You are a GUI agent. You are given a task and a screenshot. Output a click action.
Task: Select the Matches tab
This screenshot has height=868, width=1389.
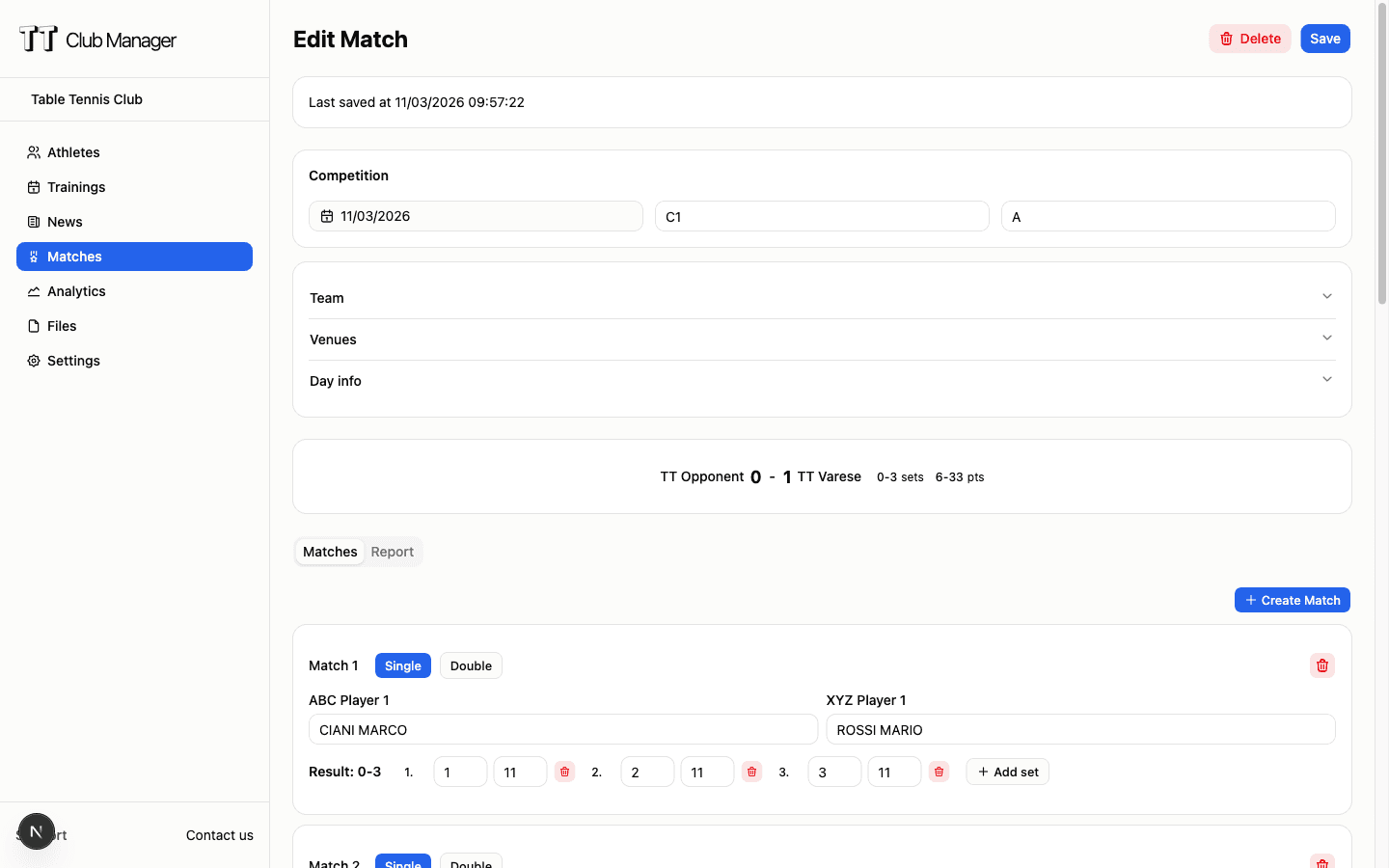coord(329,552)
